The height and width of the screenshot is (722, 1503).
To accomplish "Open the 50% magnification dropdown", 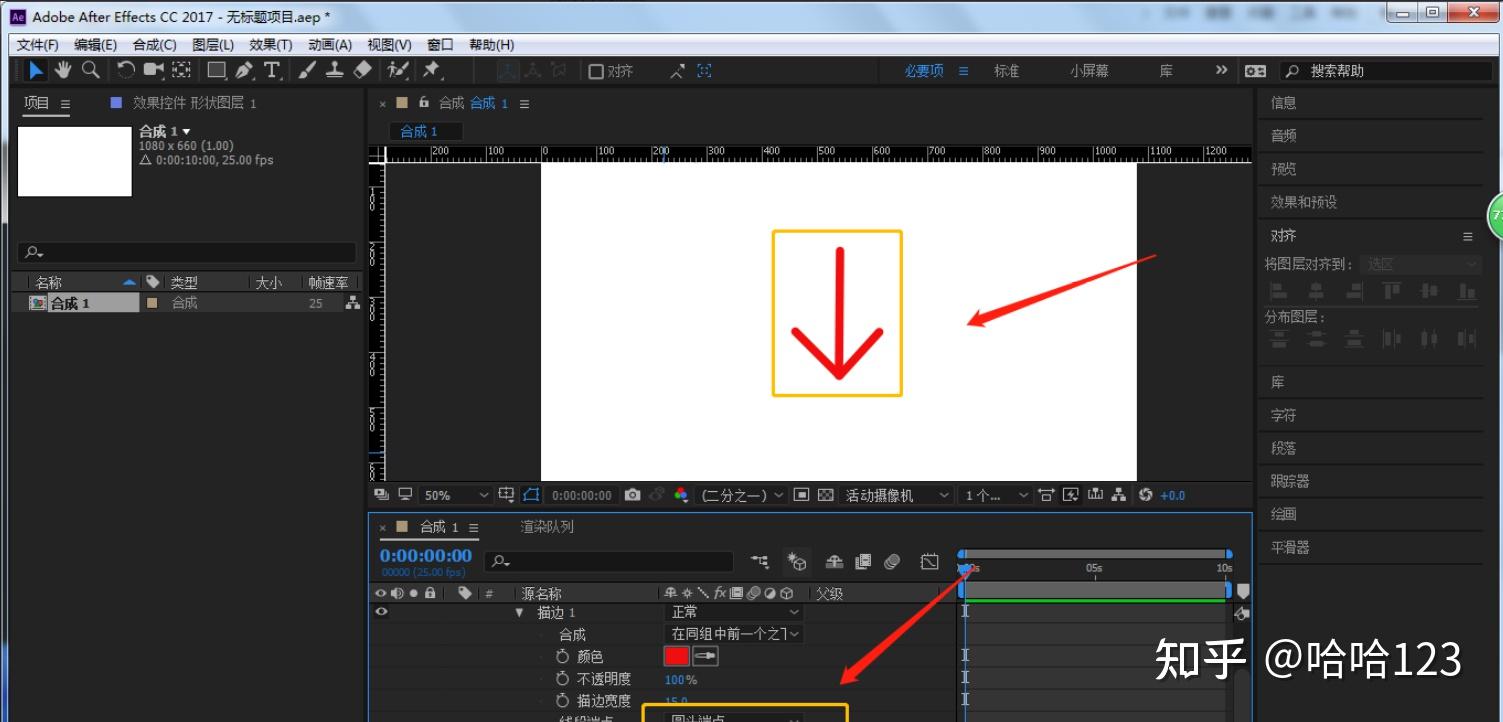I will (x=457, y=495).
